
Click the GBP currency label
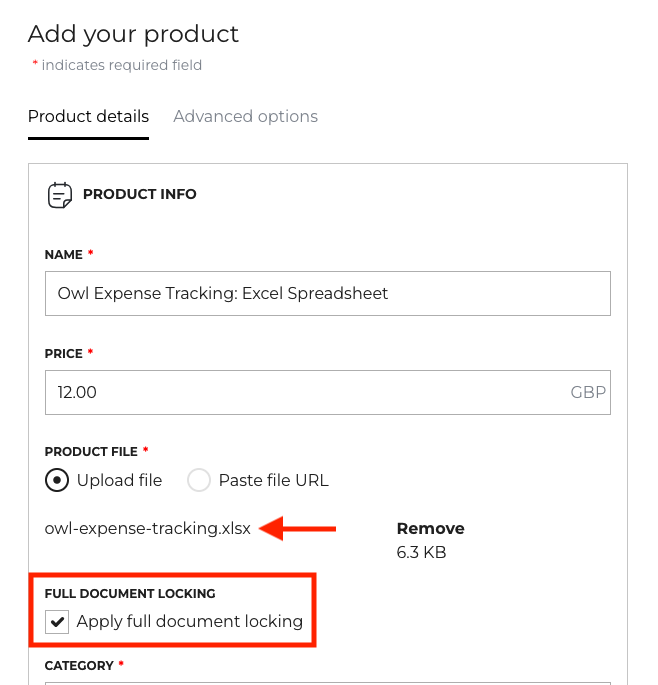click(x=588, y=393)
